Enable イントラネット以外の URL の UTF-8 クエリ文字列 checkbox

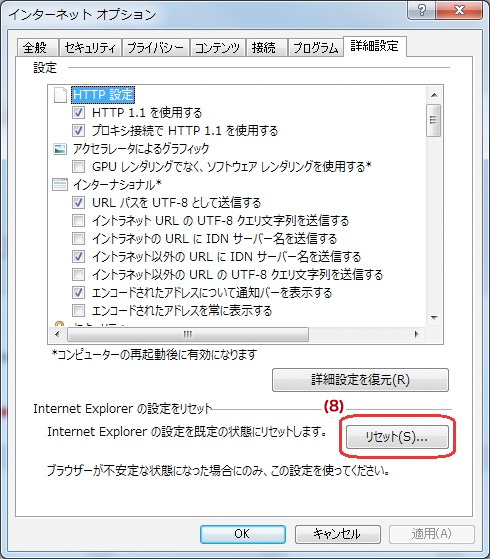[78, 275]
